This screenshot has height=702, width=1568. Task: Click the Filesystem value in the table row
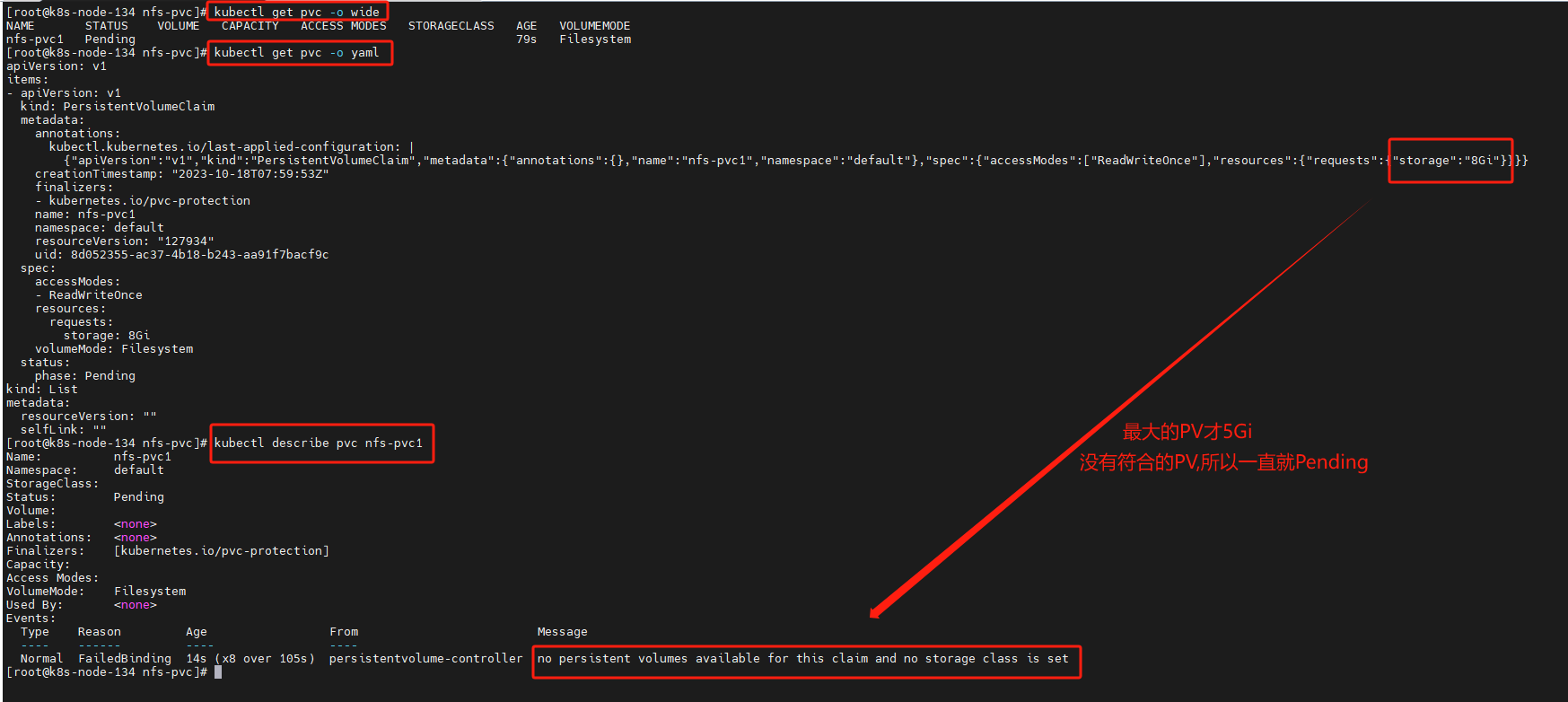[595, 39]
